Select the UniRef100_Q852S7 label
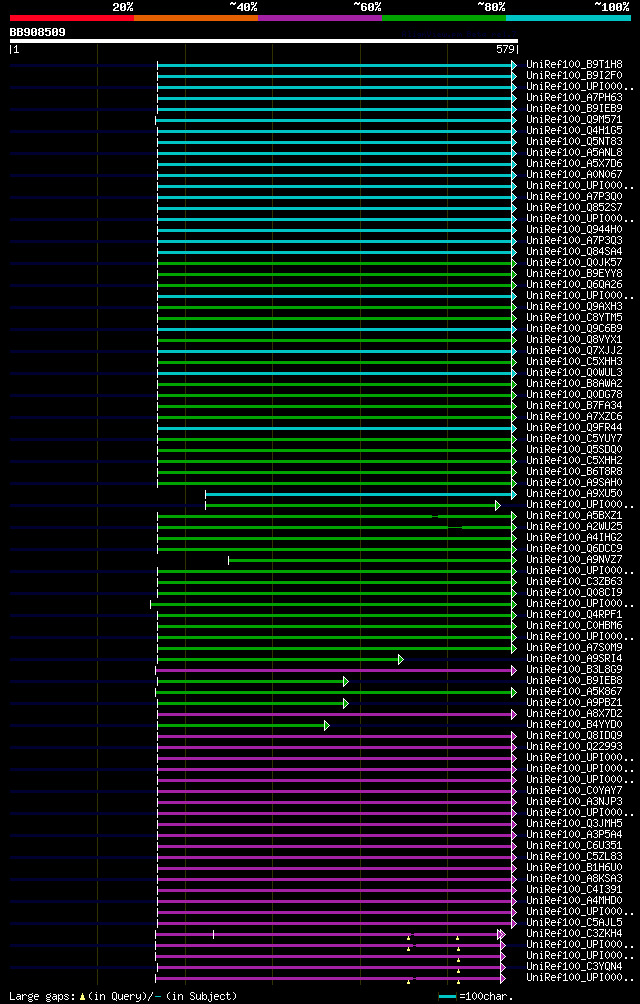This screenshot has width=640, height=1004. (x=574, y=207)
